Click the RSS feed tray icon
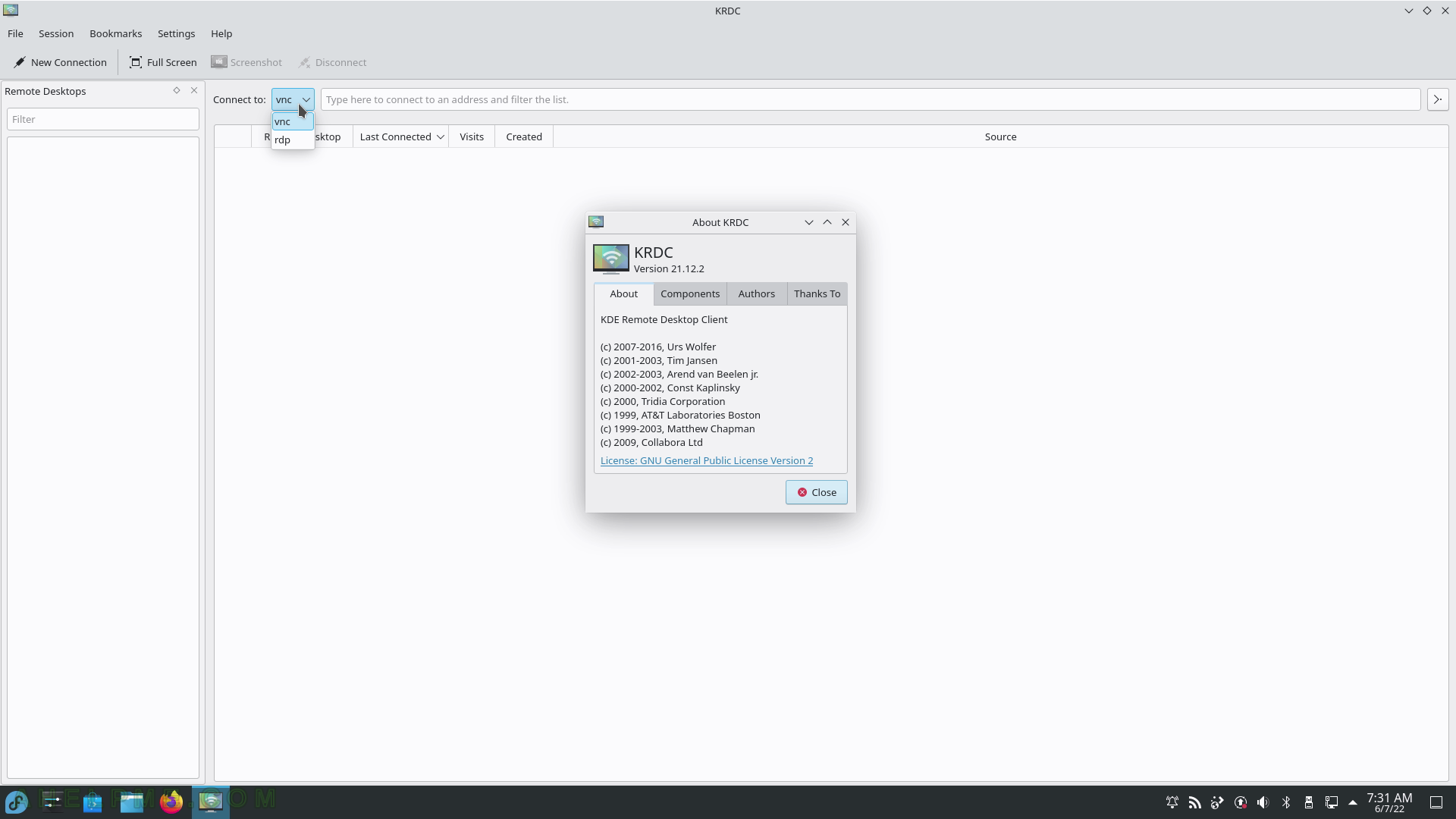Screen dimensions: 1456x819 click(1195, 802)
